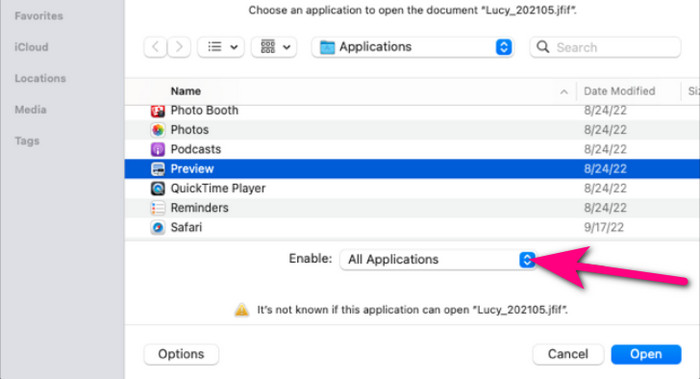The height and width of the screenshot is (379, 700).
Task: Open the grid grouping options dropdown
Action: (x=274, y=47)
